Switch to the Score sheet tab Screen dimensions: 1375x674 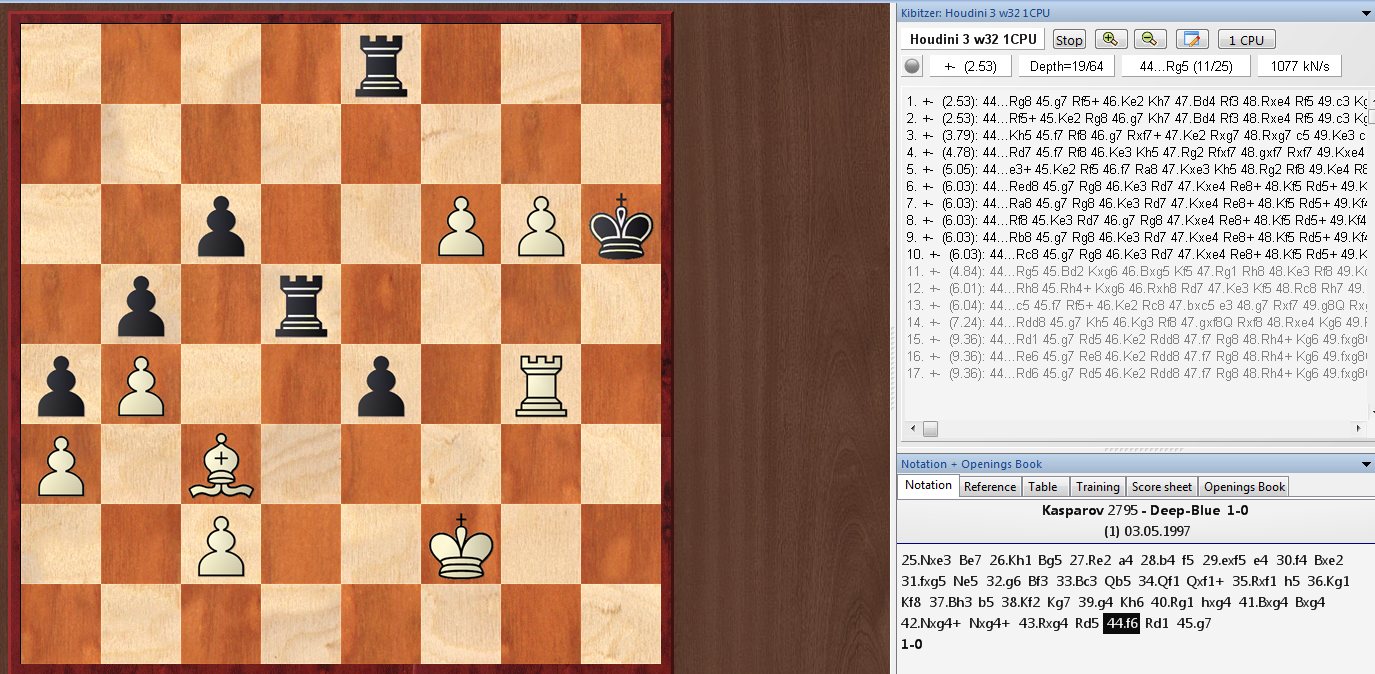tap(1161, 487)
